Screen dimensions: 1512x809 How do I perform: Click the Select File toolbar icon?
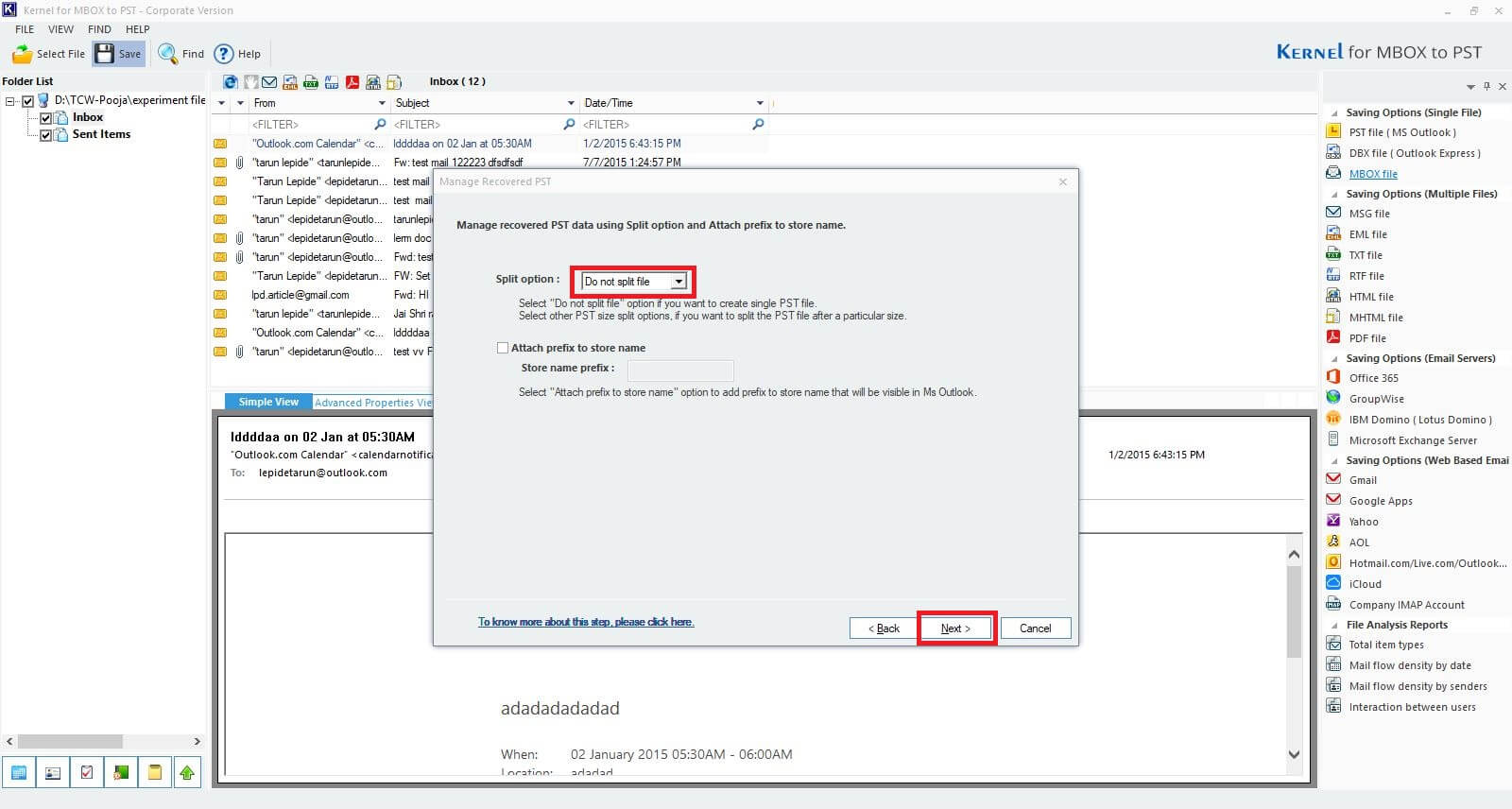tap(22, 54)
